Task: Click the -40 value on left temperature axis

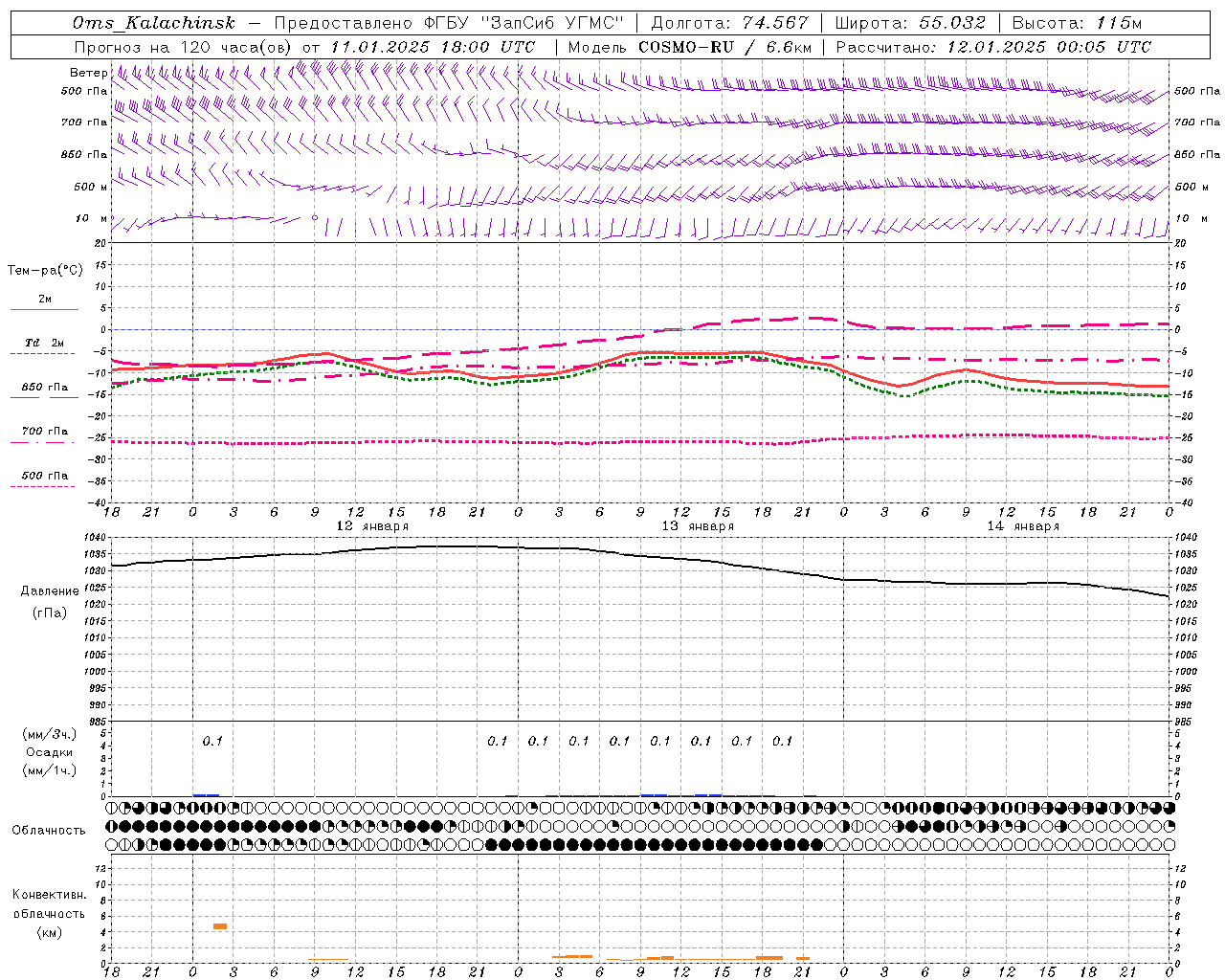Action: (99, 503)
